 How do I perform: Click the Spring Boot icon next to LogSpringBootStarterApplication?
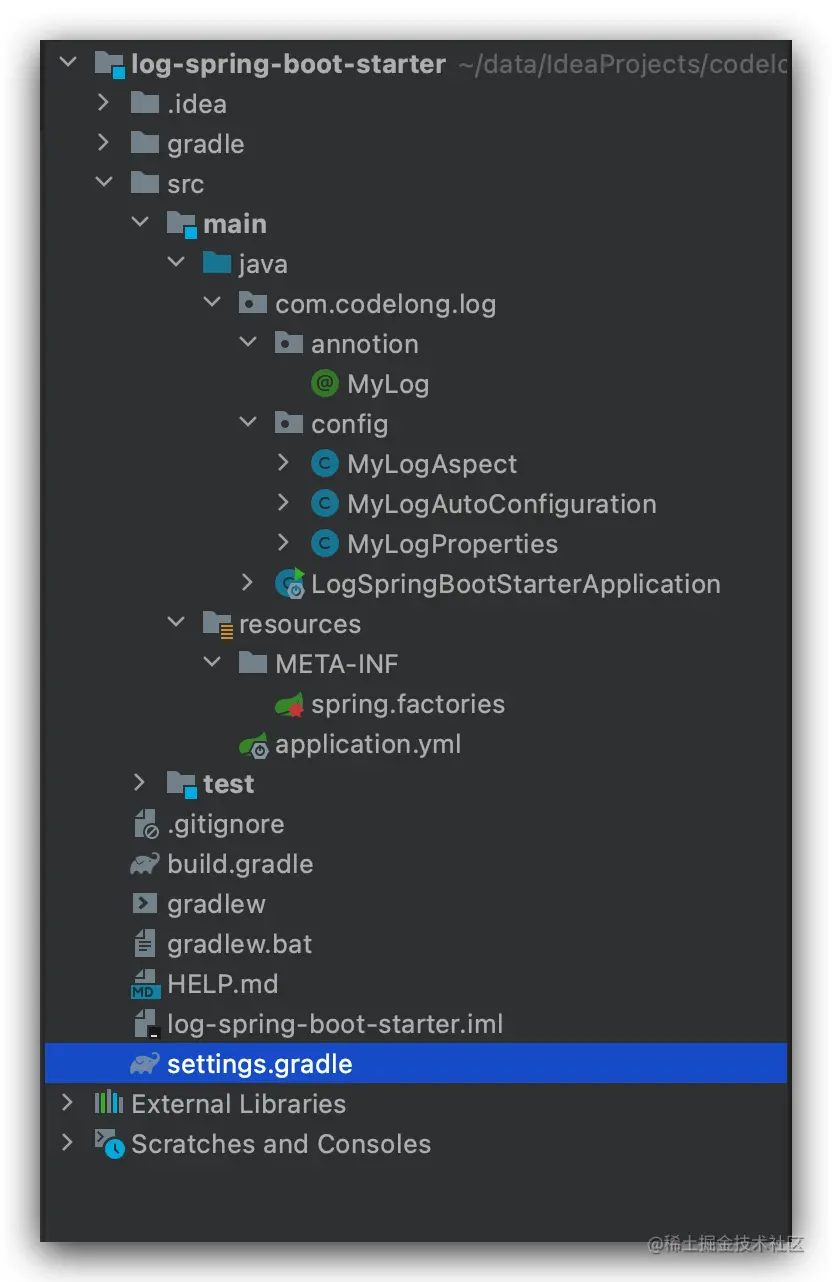point(288,583)
